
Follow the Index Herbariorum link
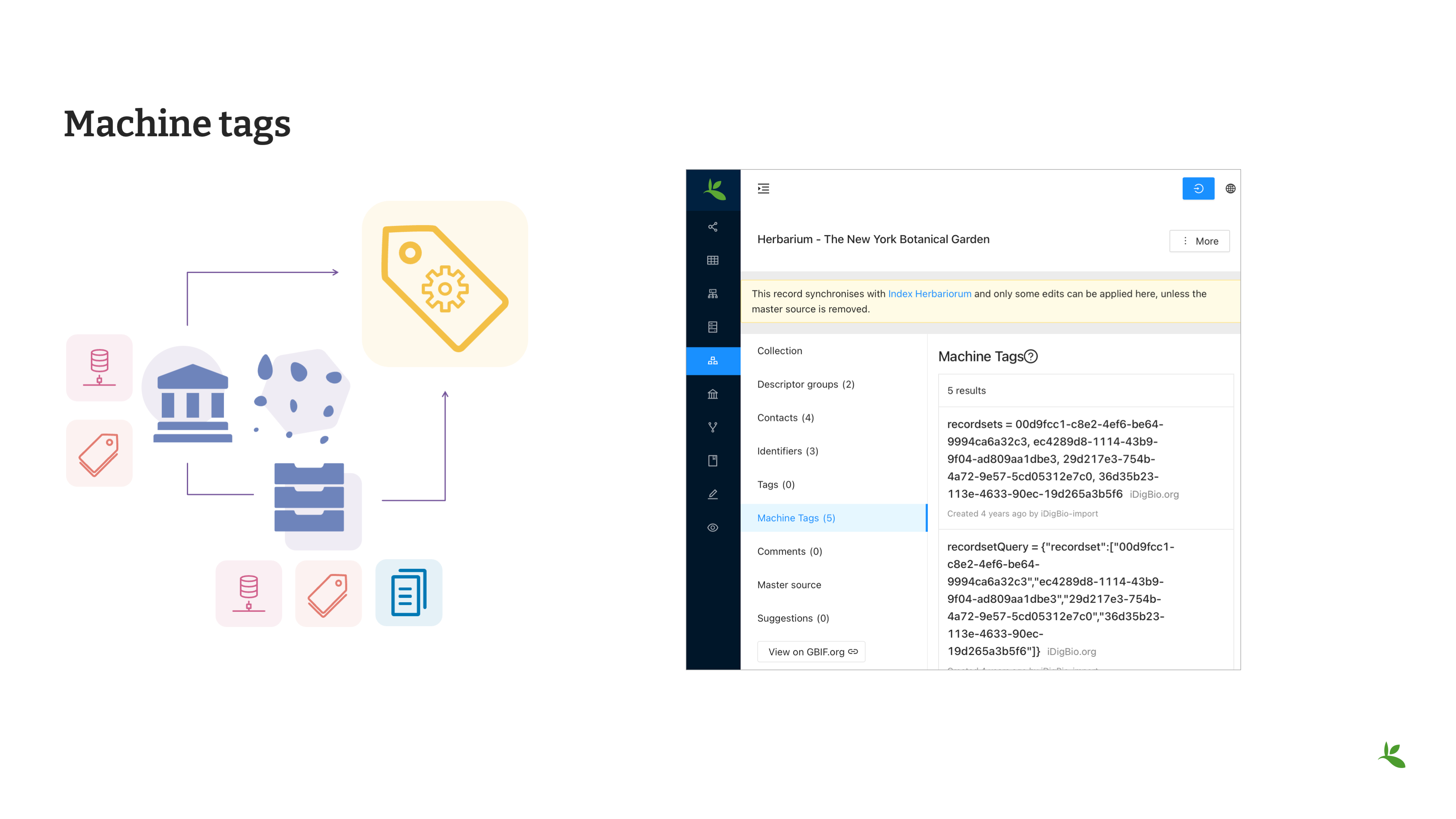point(929,294)
